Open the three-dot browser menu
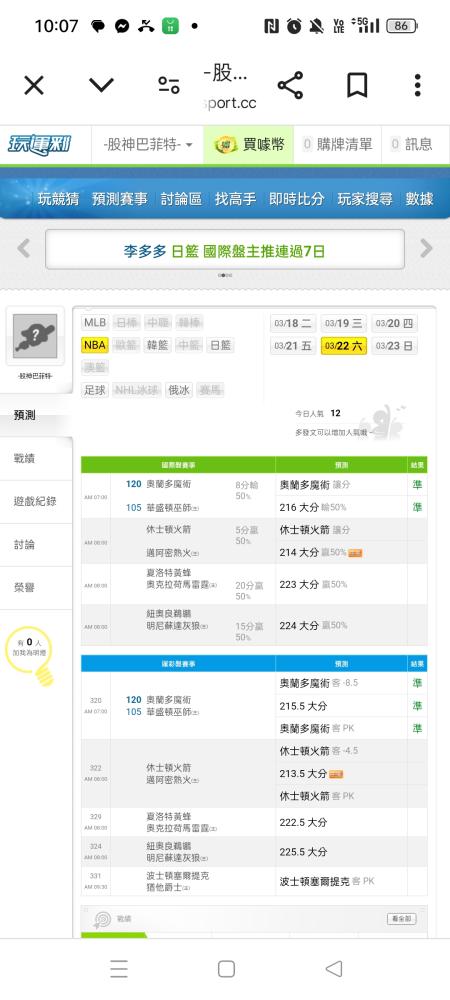Viewport: 450px width, 1000px height. tap(417, 85)
